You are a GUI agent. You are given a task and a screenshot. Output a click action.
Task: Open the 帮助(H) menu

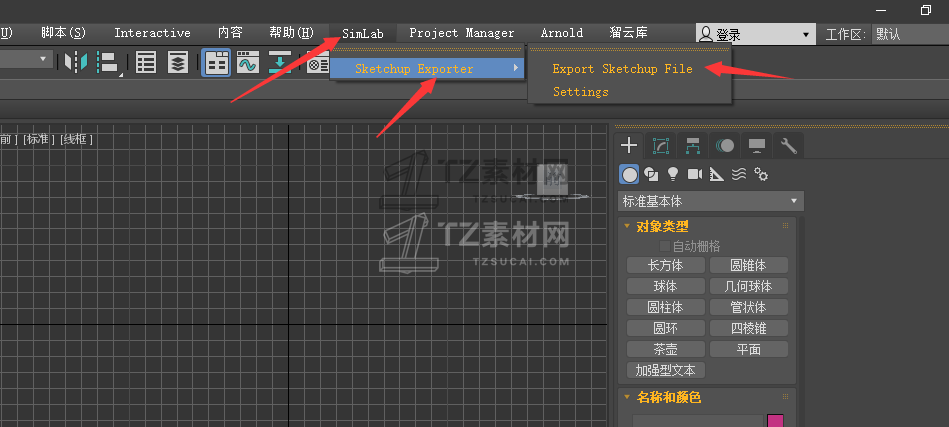[x=292, y=33]
